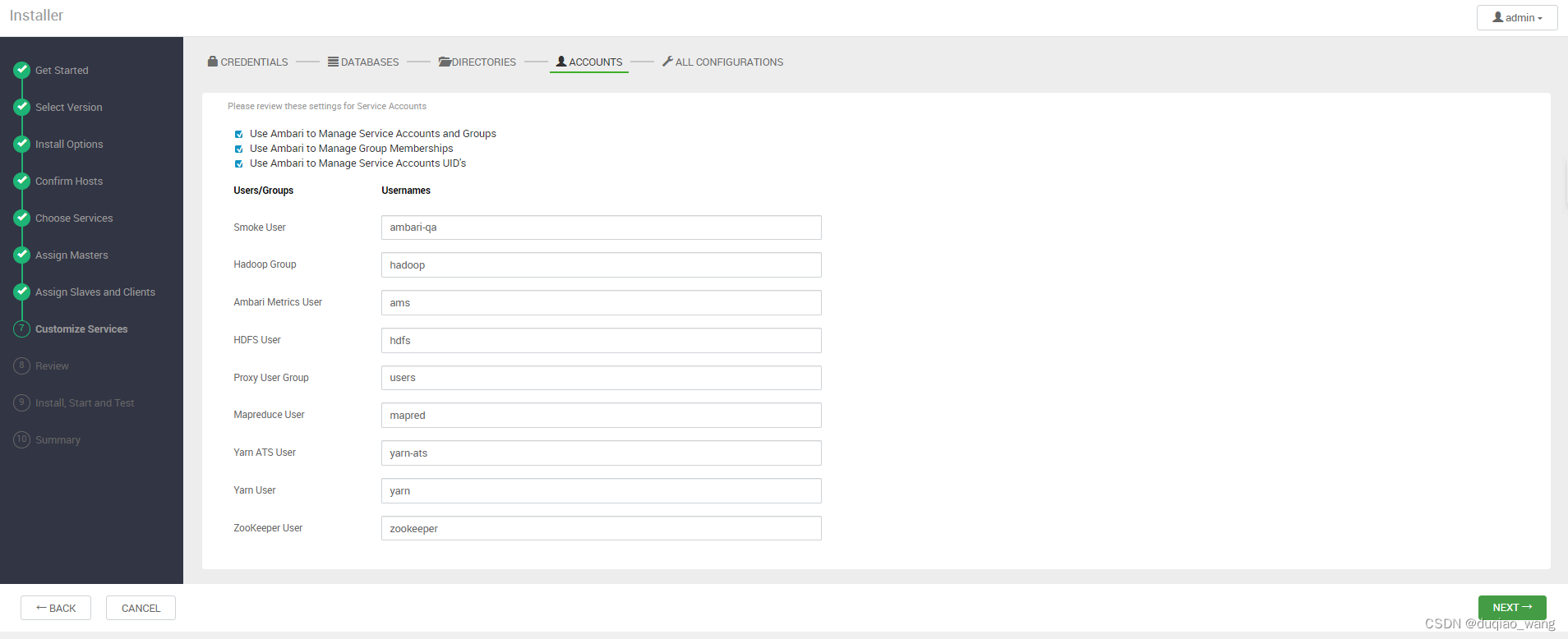Click the Yarn User input field
The width and height of the screenshot is (1568, 639).
pos(602,490)
